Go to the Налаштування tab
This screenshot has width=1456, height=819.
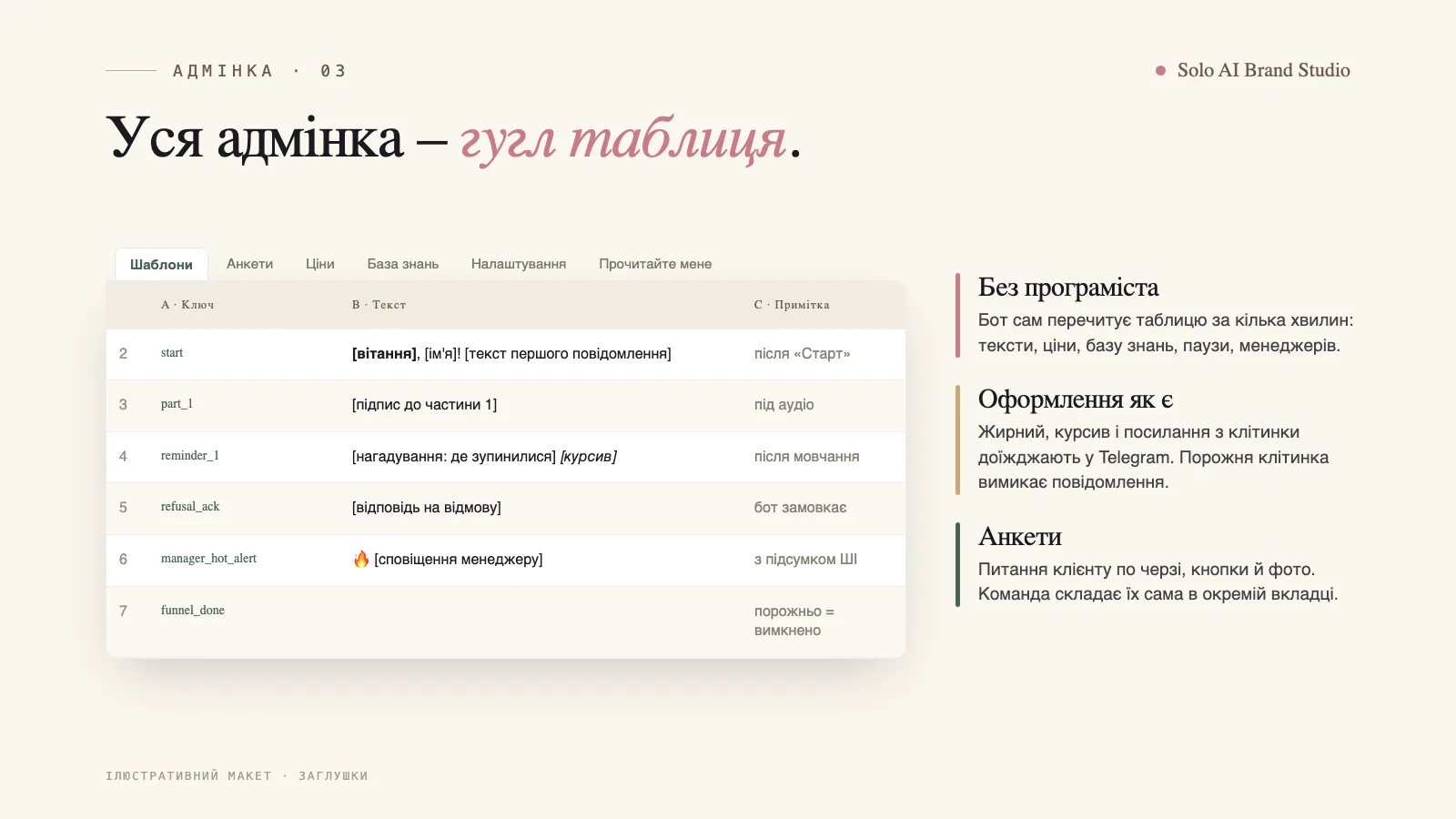(519, 264)
